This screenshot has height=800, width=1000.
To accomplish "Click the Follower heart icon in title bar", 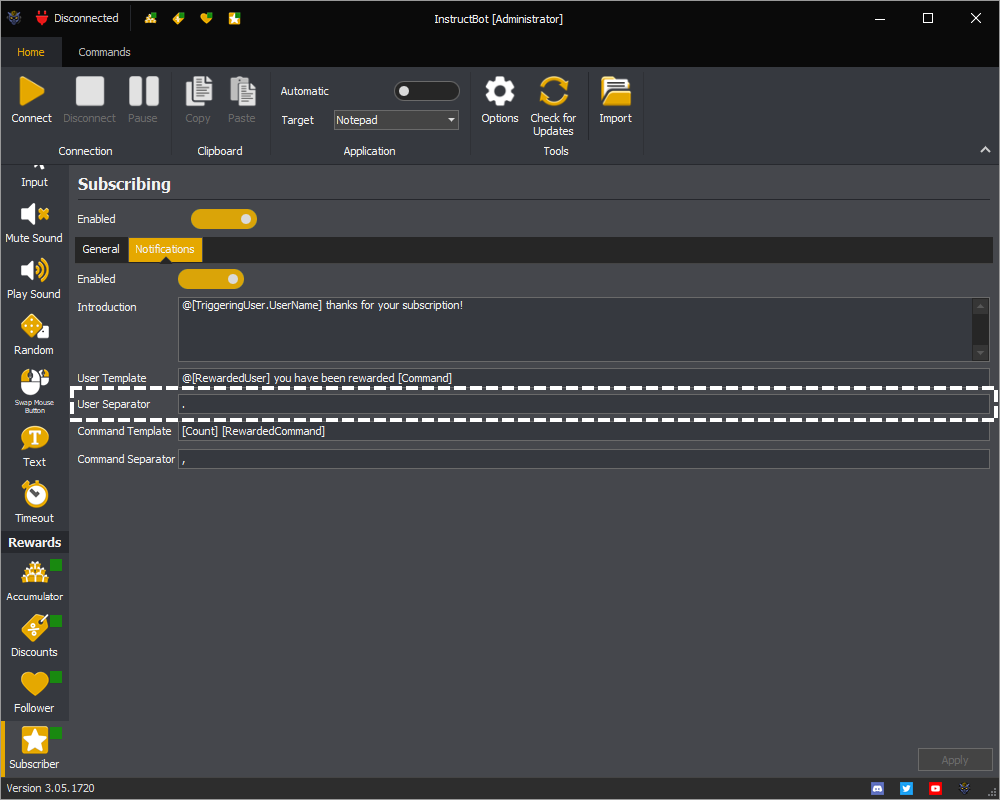I will (206, 19).
